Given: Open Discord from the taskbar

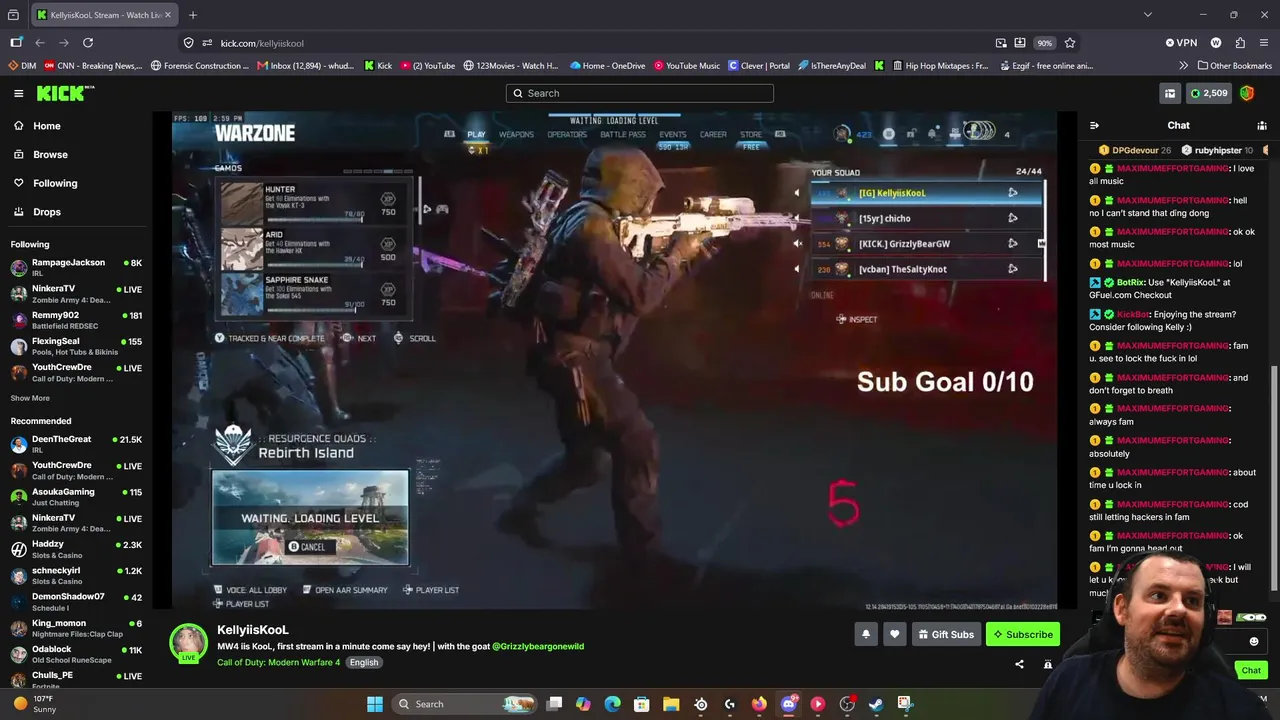Looking at the screenshot, I should pos(788,704).
